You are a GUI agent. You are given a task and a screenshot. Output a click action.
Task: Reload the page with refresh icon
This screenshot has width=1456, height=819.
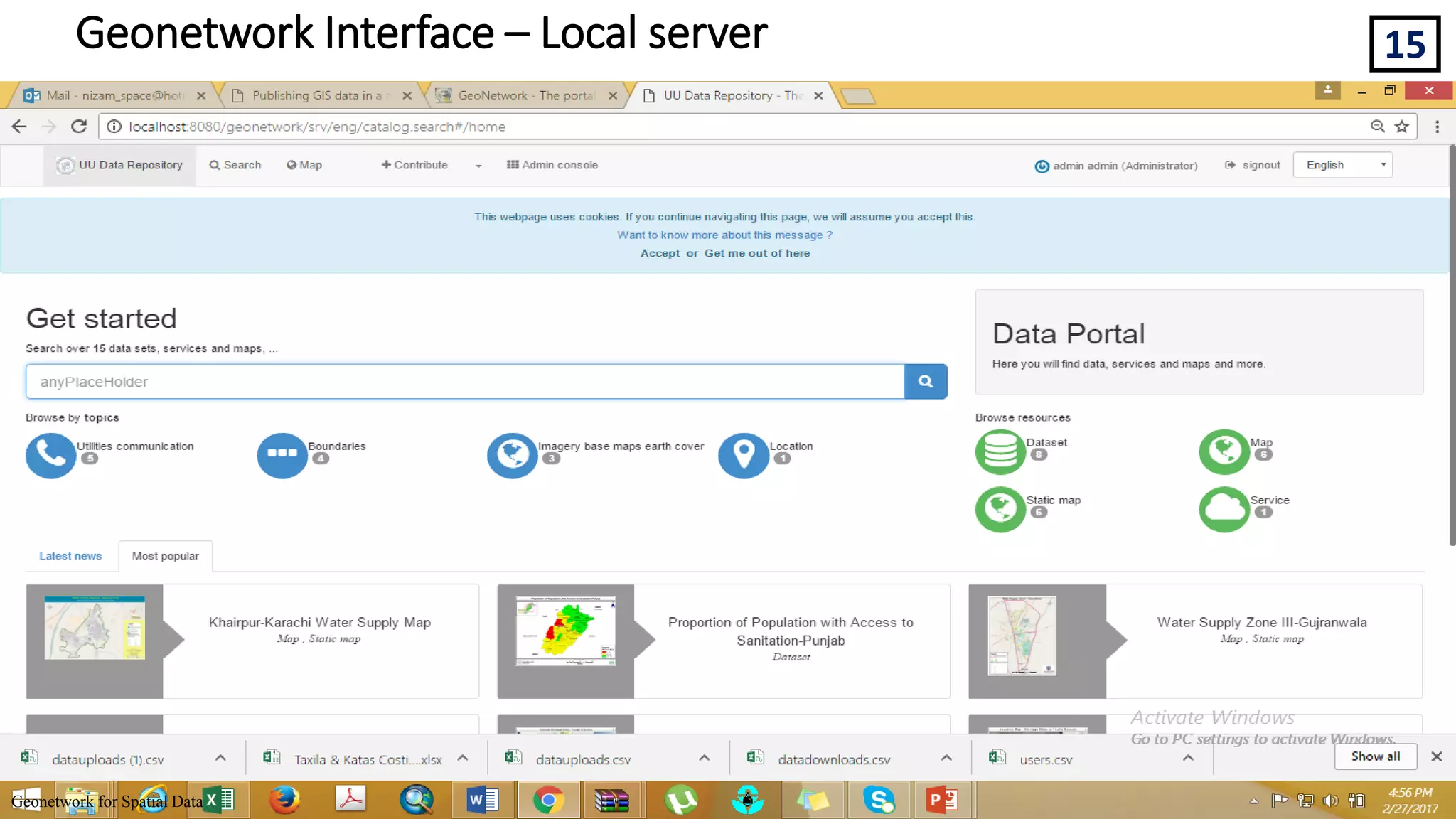(79, 127)
